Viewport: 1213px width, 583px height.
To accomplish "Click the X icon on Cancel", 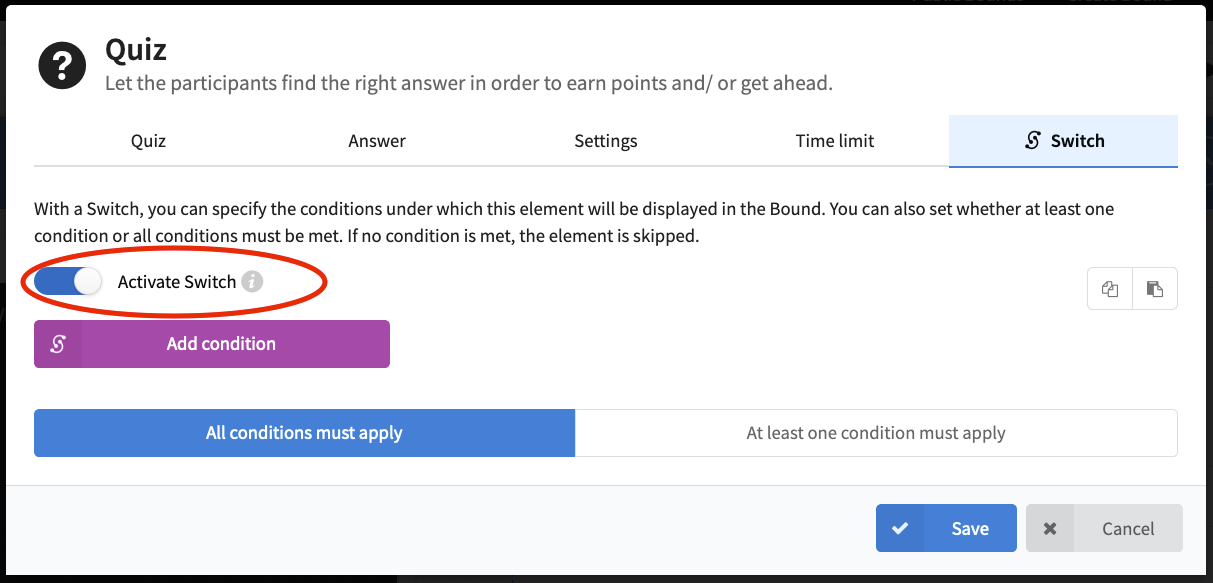I will (1050, 528).
